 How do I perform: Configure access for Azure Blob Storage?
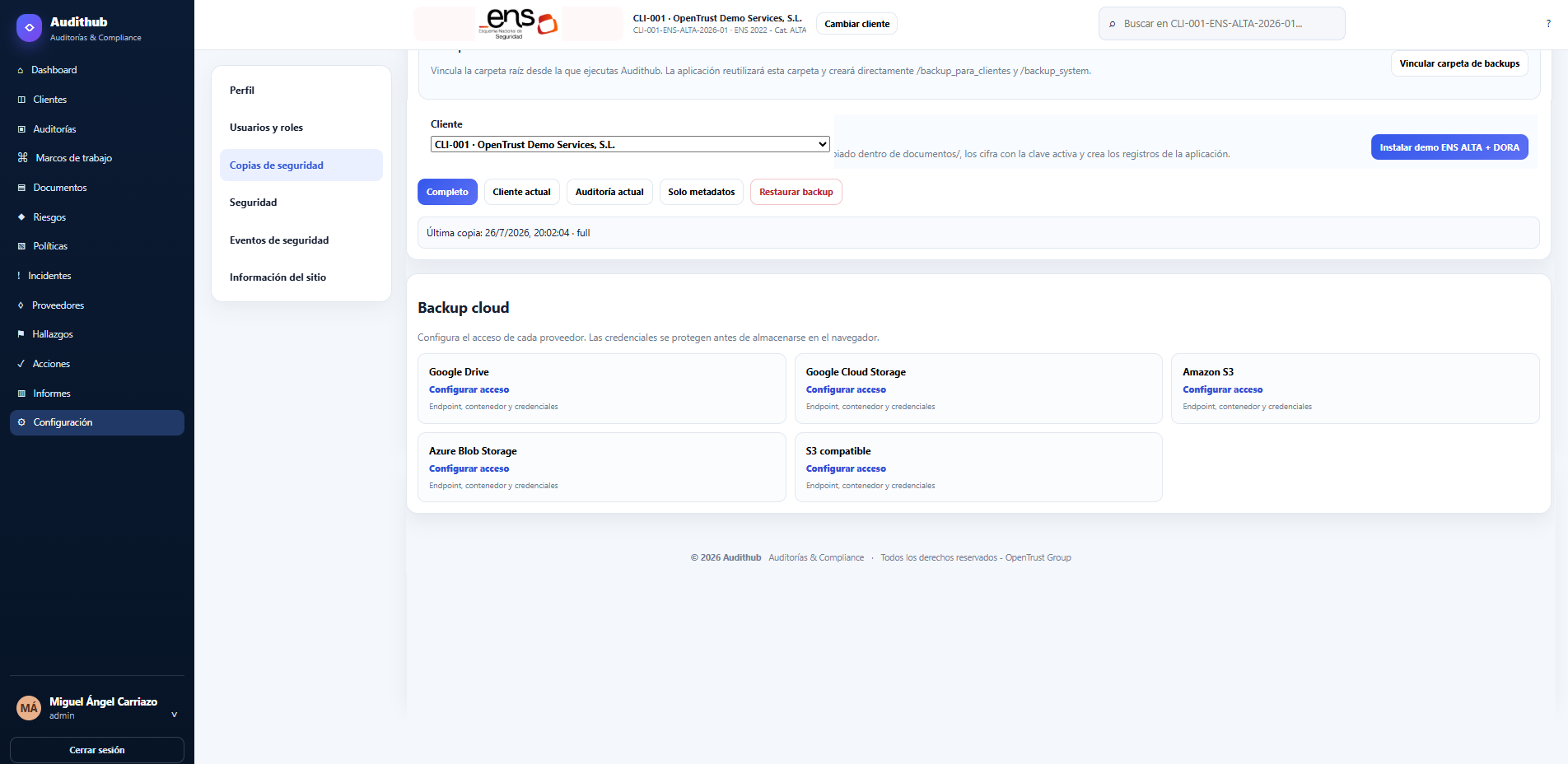coord(469,468)
